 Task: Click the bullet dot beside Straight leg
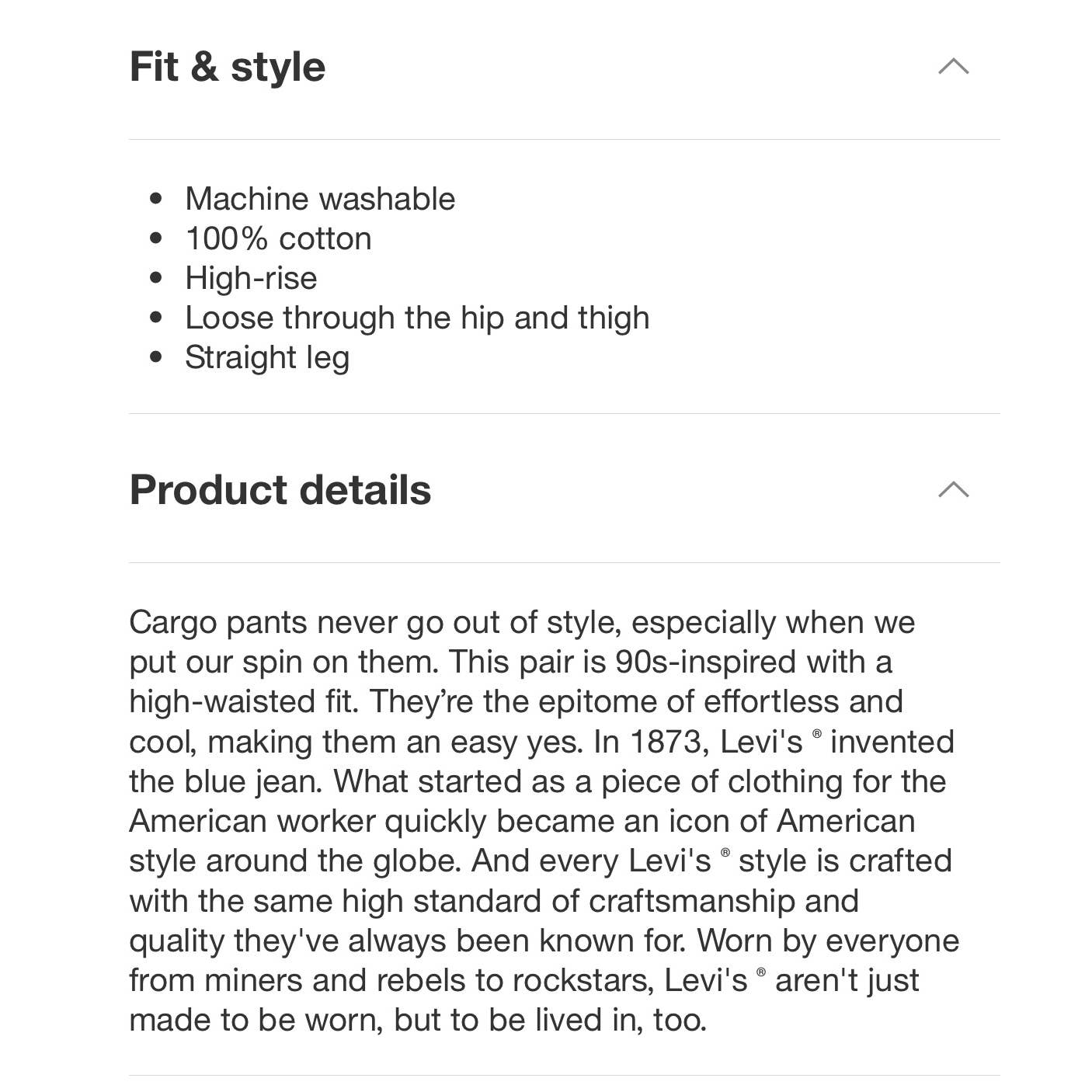[156, 357]
